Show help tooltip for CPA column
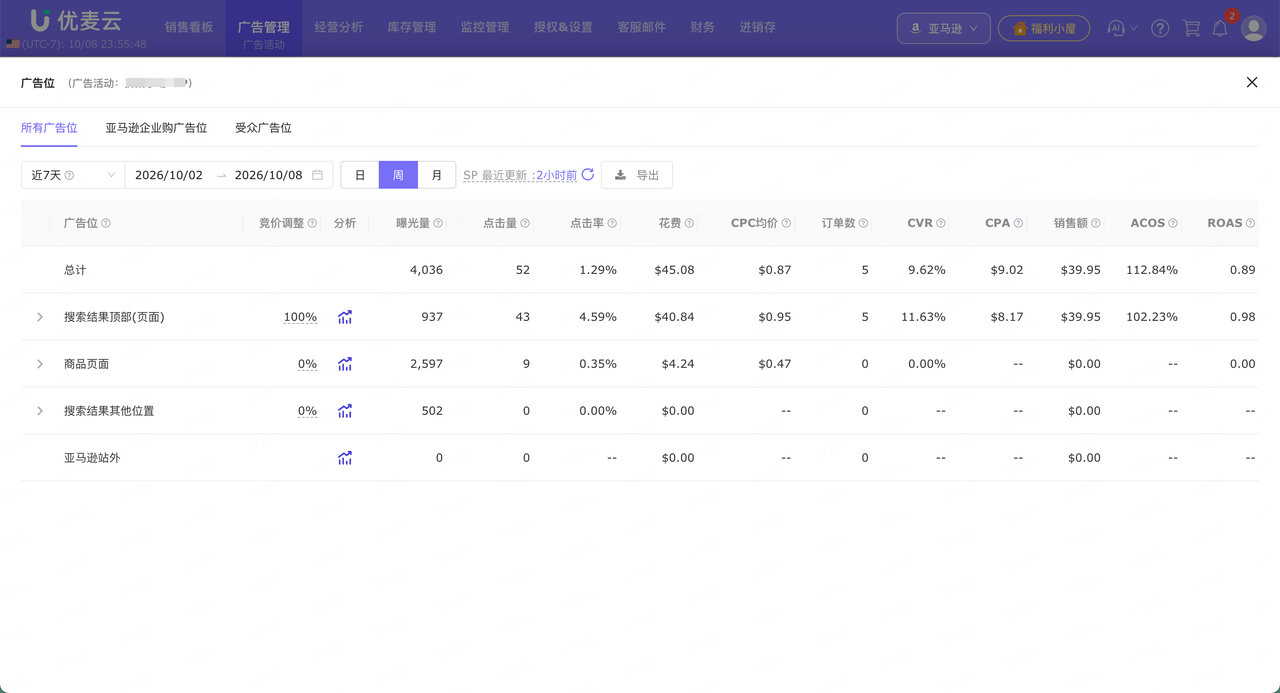Viewport: 1280px width, 693px height. [x=1018, y=223]
